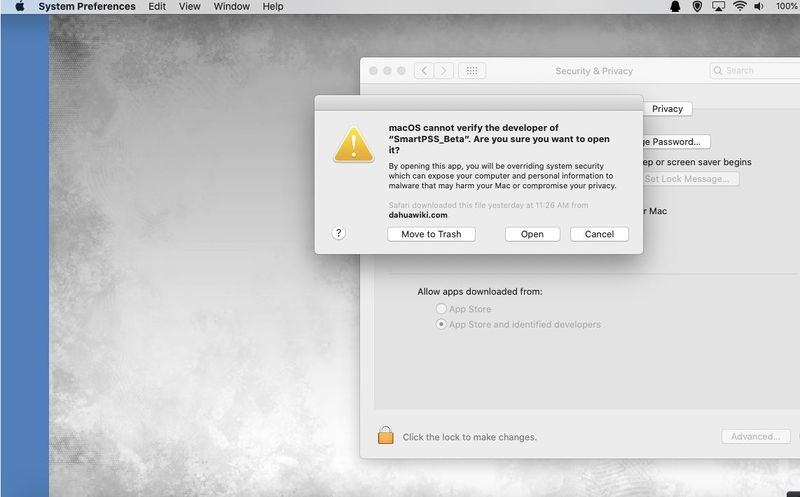
Task: Click the Advanced button
Action: (756, 436)
